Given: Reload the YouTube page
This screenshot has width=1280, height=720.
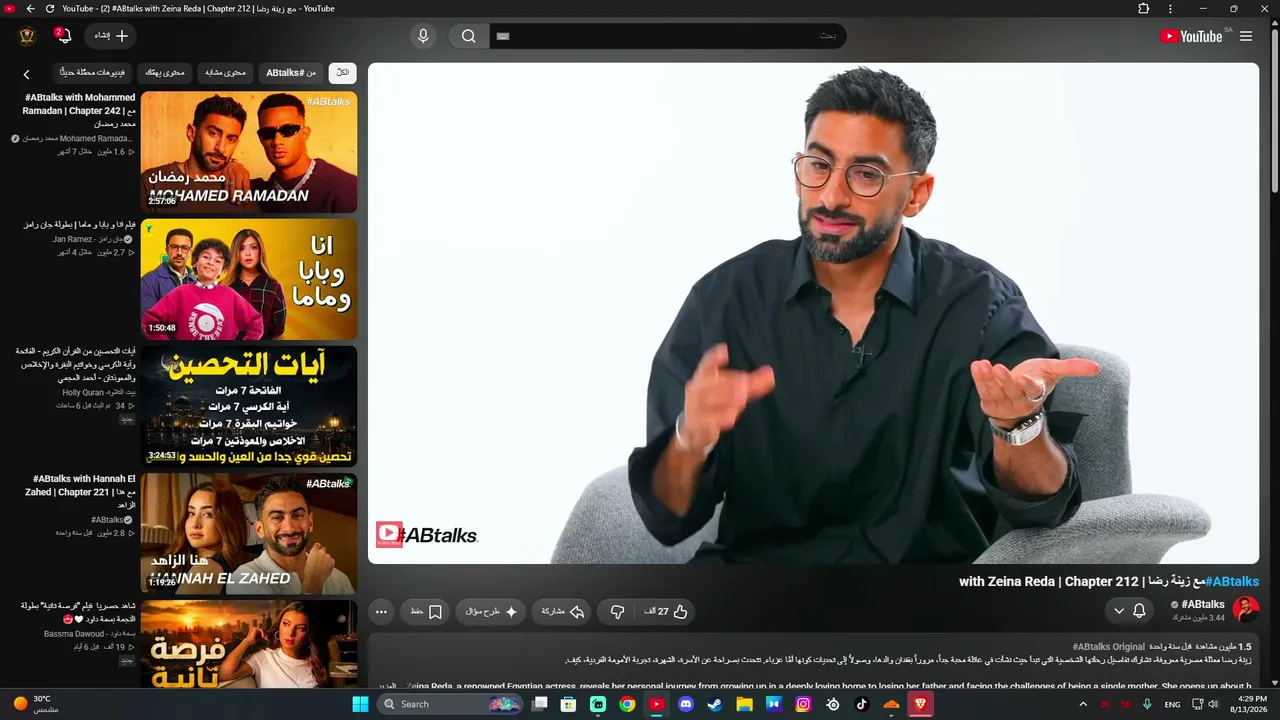Looking at the screenshot, I should (50, 9).
